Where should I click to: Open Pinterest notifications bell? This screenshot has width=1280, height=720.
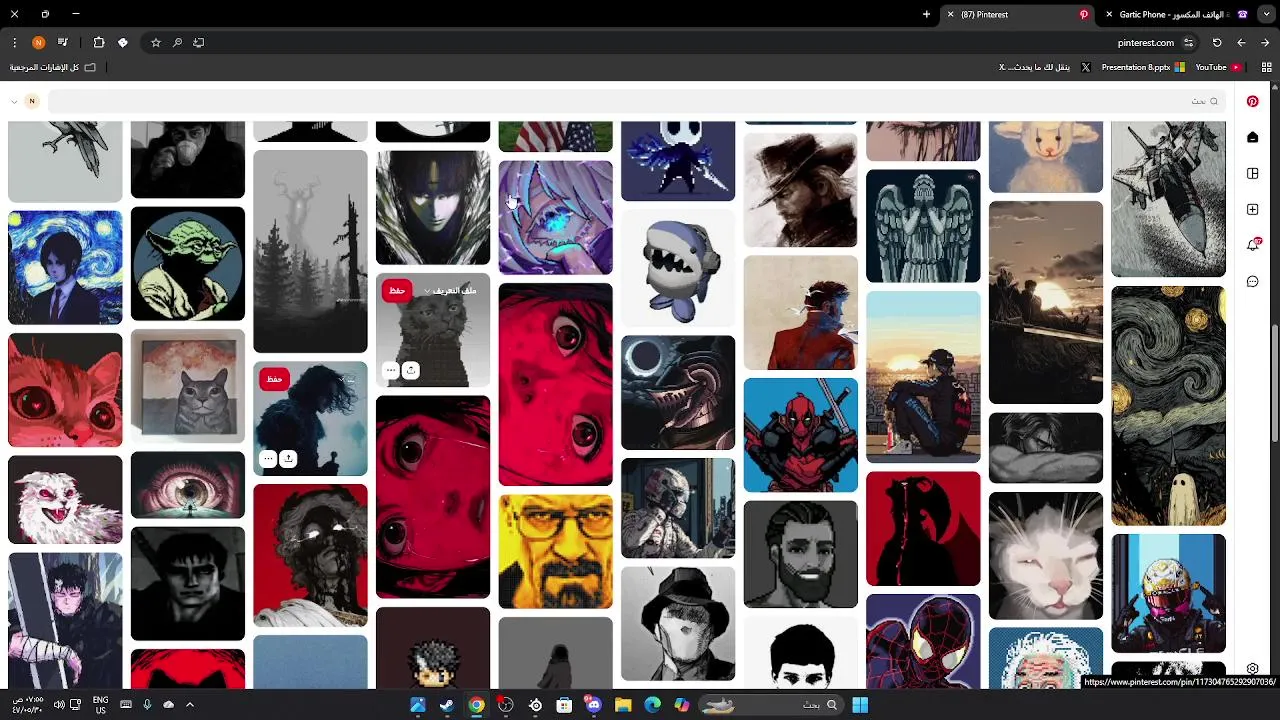[x=1252, y=245]
